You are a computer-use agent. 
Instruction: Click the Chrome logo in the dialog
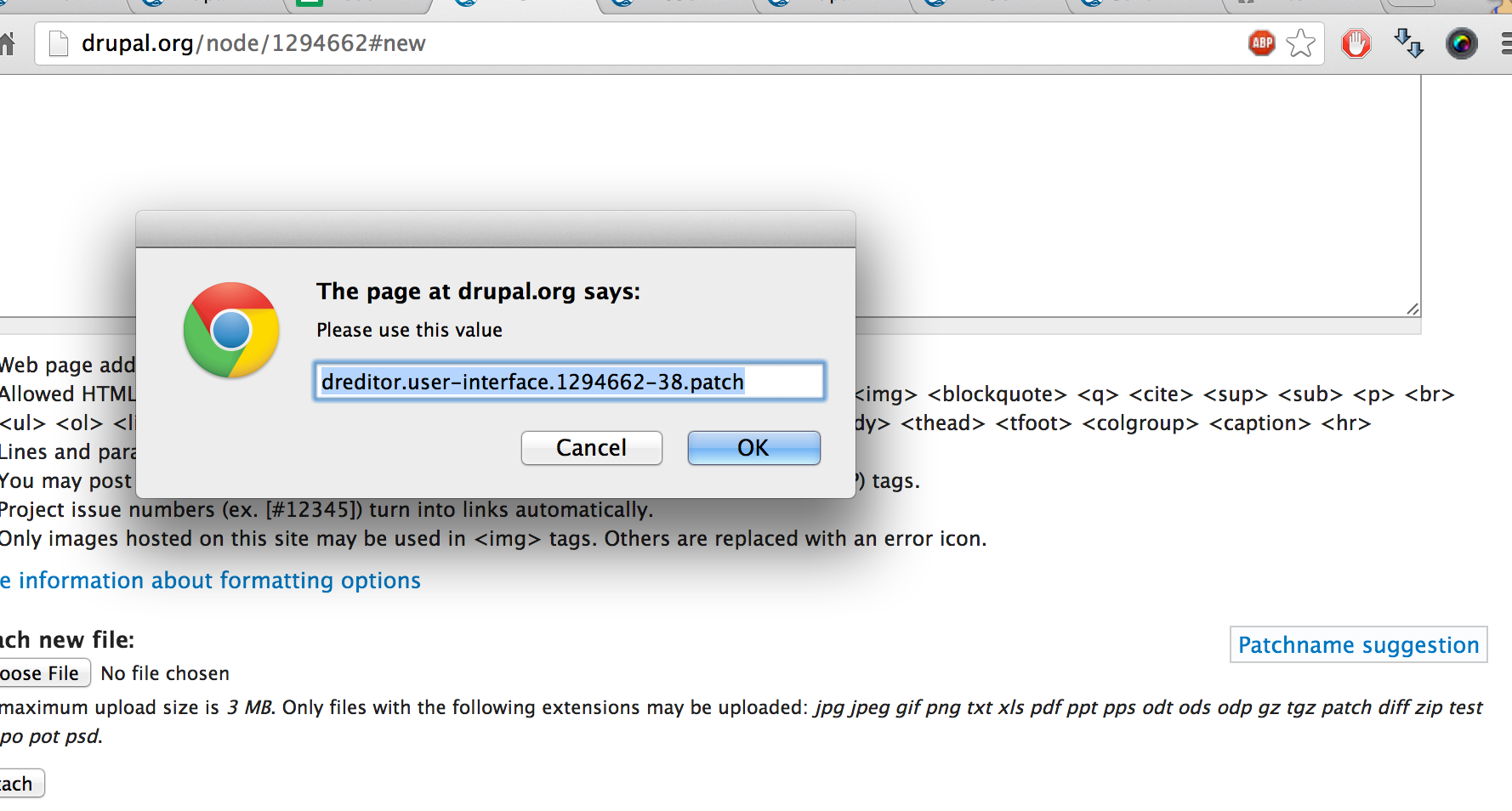[x=231, y=330]
